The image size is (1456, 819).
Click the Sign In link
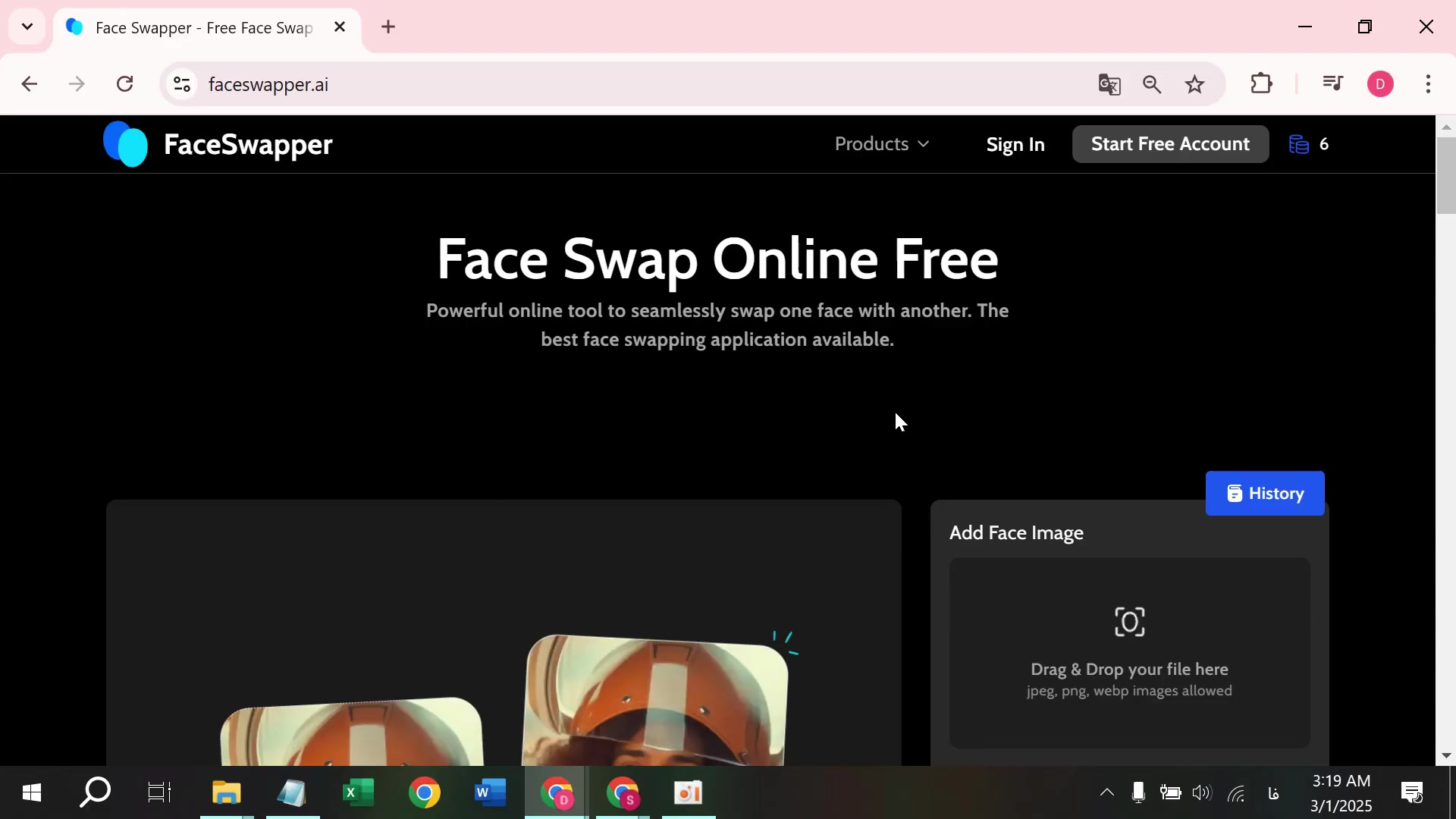[x=1015, y=144]
